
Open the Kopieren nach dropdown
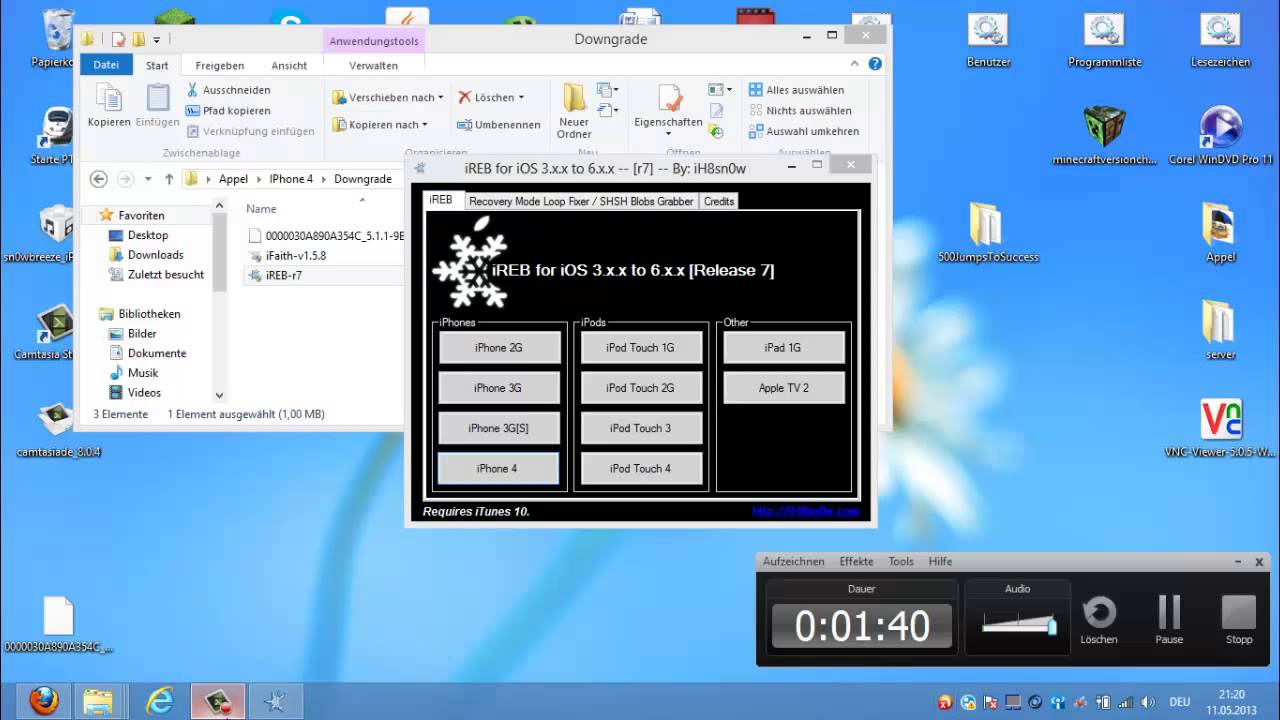(x=380, y=124)
